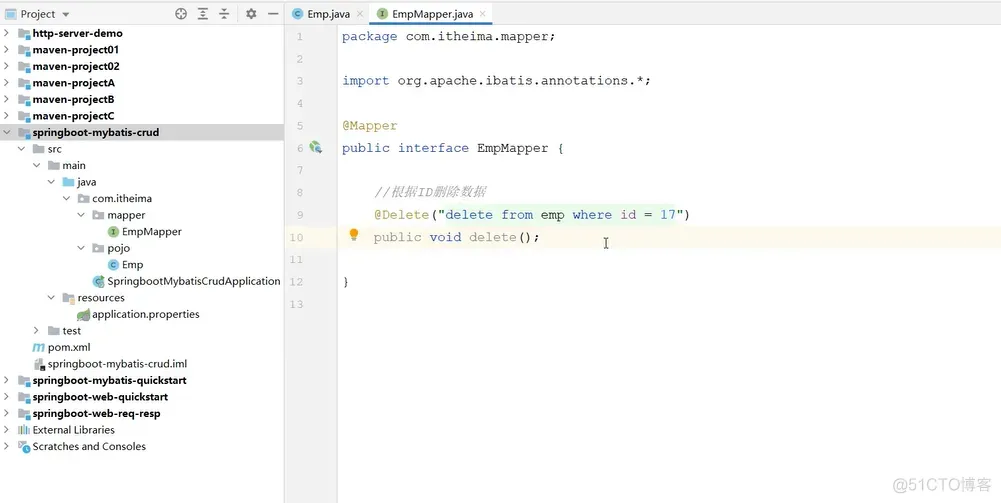Image resolution: width=1001 pixels, height=503 pixels.
Task: Collapse the mapper package
Action: (81, 215)
